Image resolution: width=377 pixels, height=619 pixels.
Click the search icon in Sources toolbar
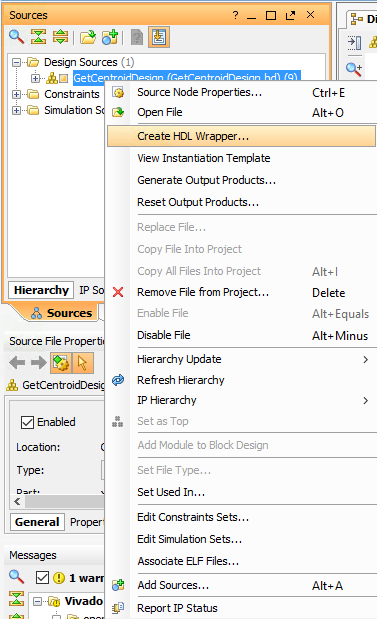click(16, 37)
